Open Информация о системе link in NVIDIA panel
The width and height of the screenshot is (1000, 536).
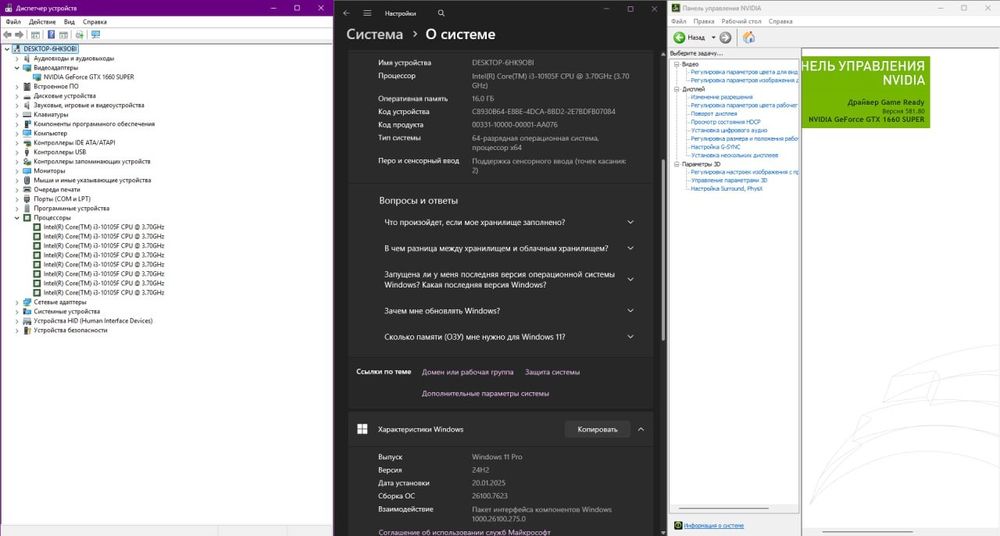click(x=714, y=526)
